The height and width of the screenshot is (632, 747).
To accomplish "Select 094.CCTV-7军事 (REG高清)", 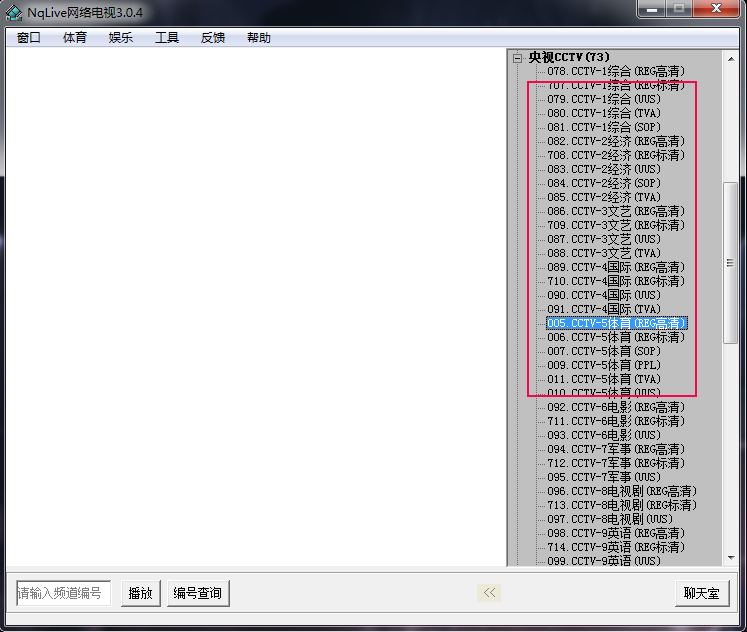I will (x=616, y=449).
